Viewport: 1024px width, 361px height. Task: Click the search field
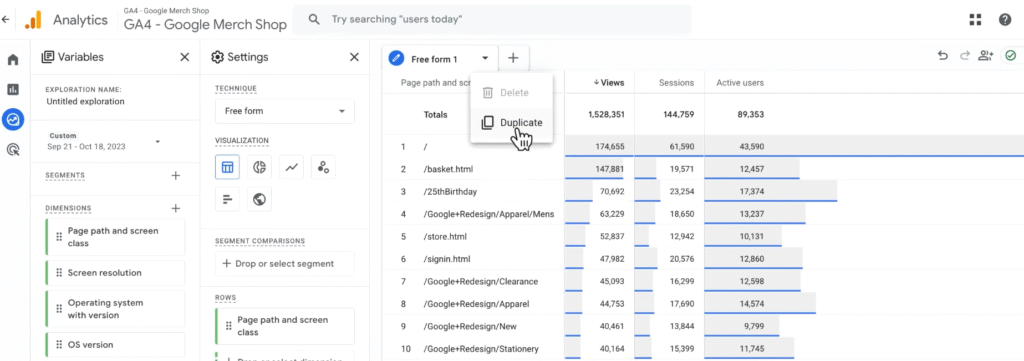[x=491, y=20]
